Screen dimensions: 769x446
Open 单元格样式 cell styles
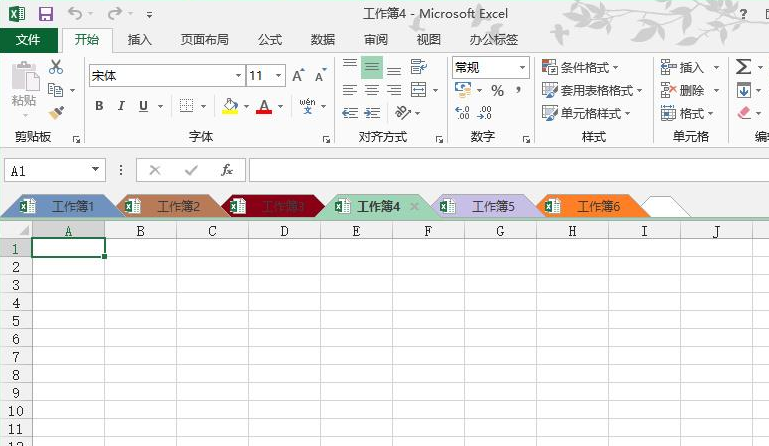click(x=586, y=113)
